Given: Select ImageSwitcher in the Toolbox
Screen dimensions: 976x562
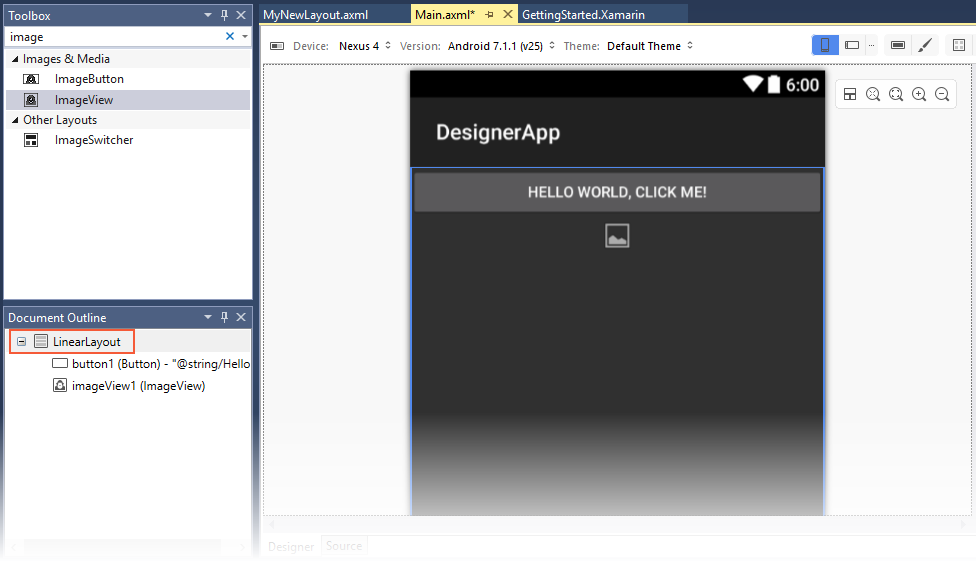Looking at the screenshot, I should (128, 140).
